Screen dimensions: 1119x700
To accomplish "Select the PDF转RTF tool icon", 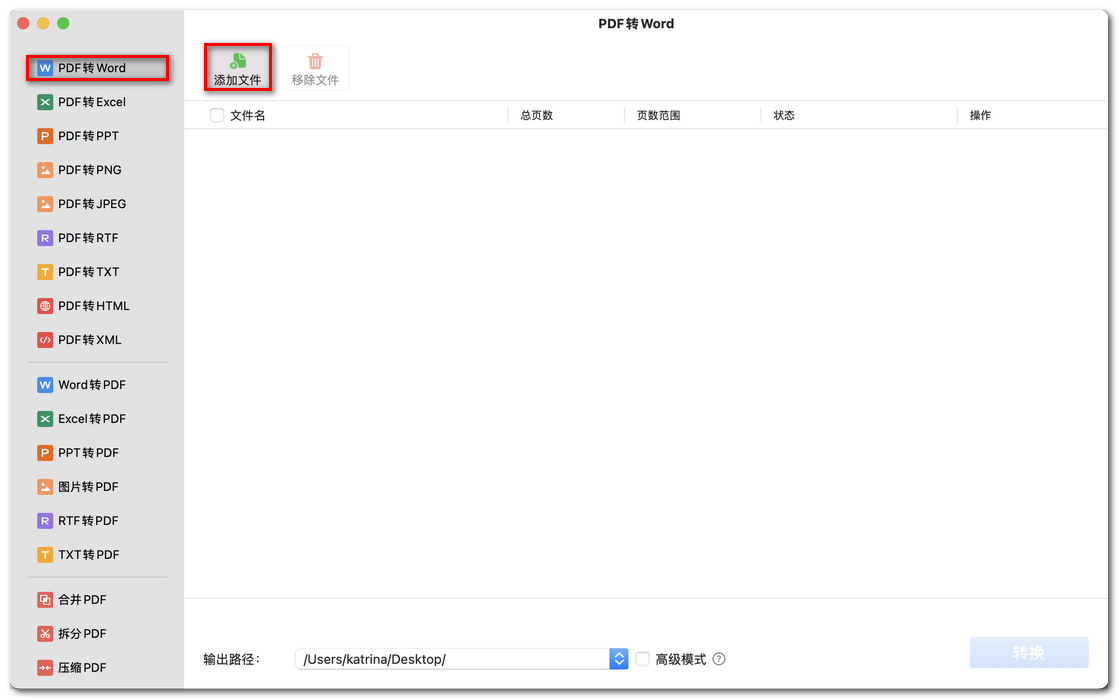I will [x=47, y=237].
